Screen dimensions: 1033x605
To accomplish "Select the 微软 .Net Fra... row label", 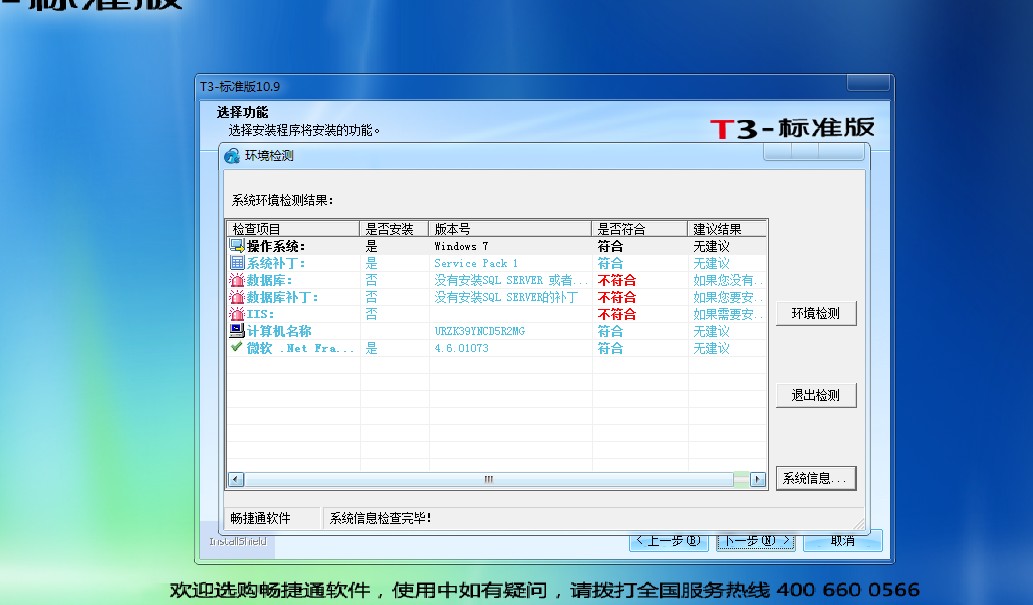I will point(301,348).
